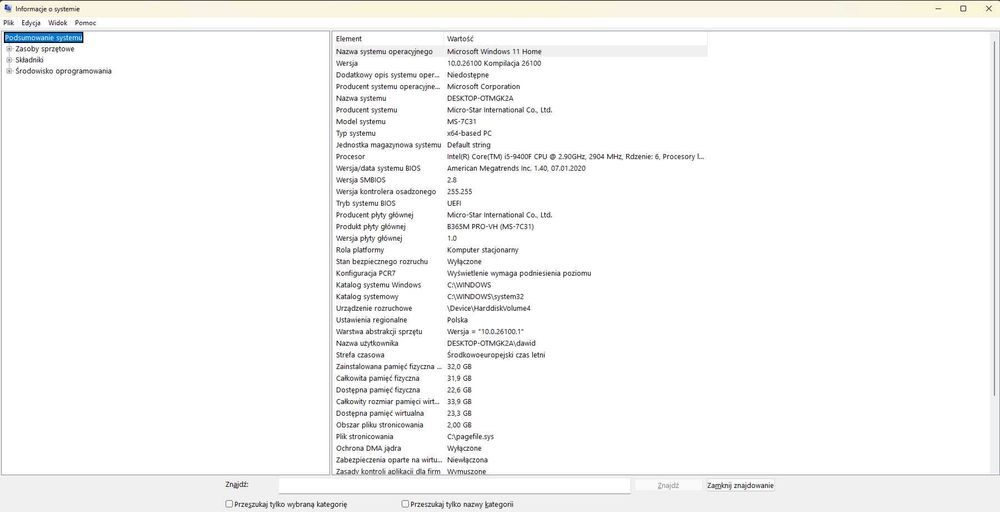The width and height of the screenshot is (1000, 512).
Task: Click value Komputer stacjonarny
Action: 483,250
